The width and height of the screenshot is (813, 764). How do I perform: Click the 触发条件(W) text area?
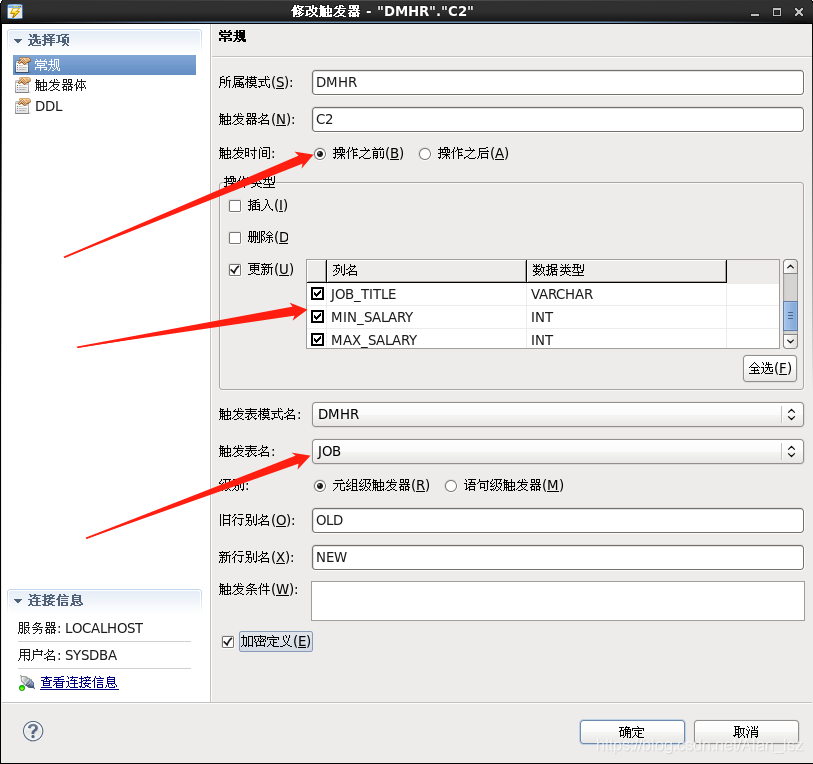point(558,601)
